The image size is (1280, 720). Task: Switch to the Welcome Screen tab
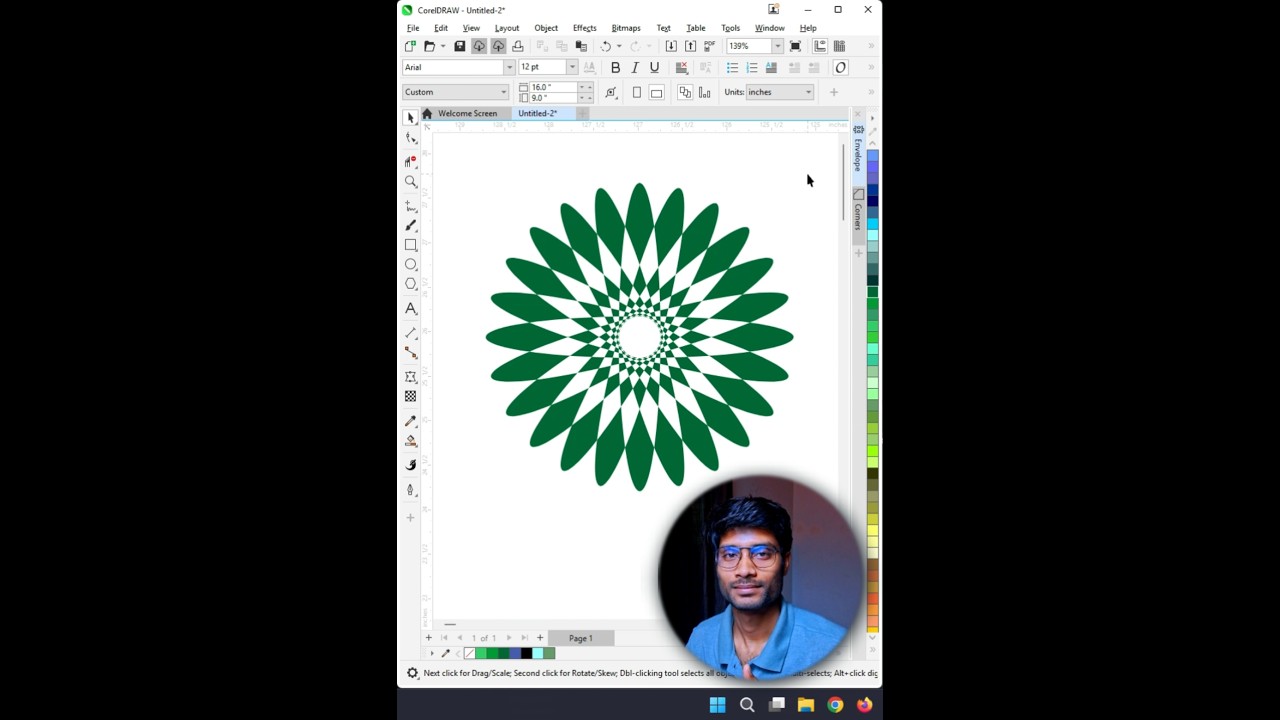(467, 114)
